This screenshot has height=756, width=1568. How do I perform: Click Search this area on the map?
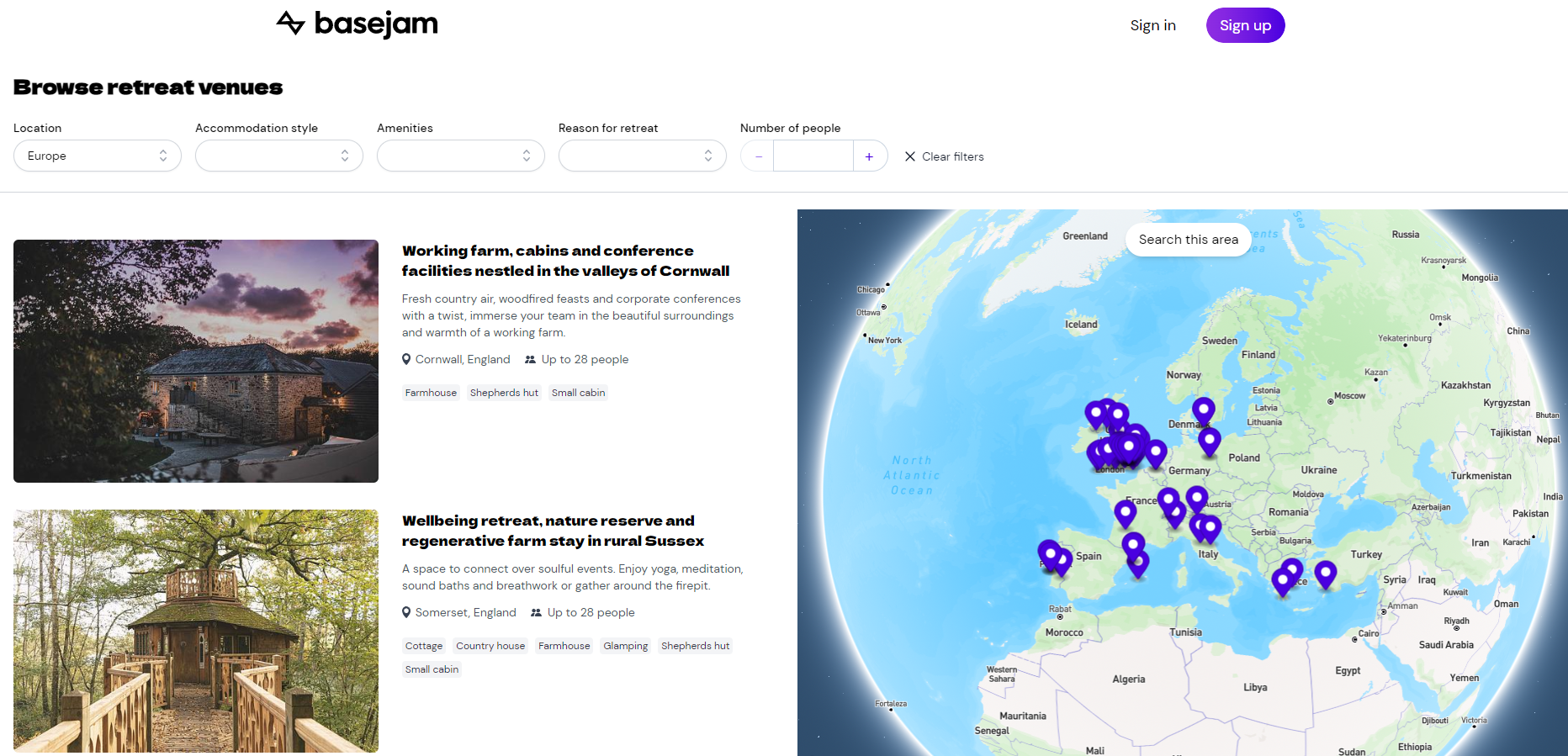[x=1188, y=240]
